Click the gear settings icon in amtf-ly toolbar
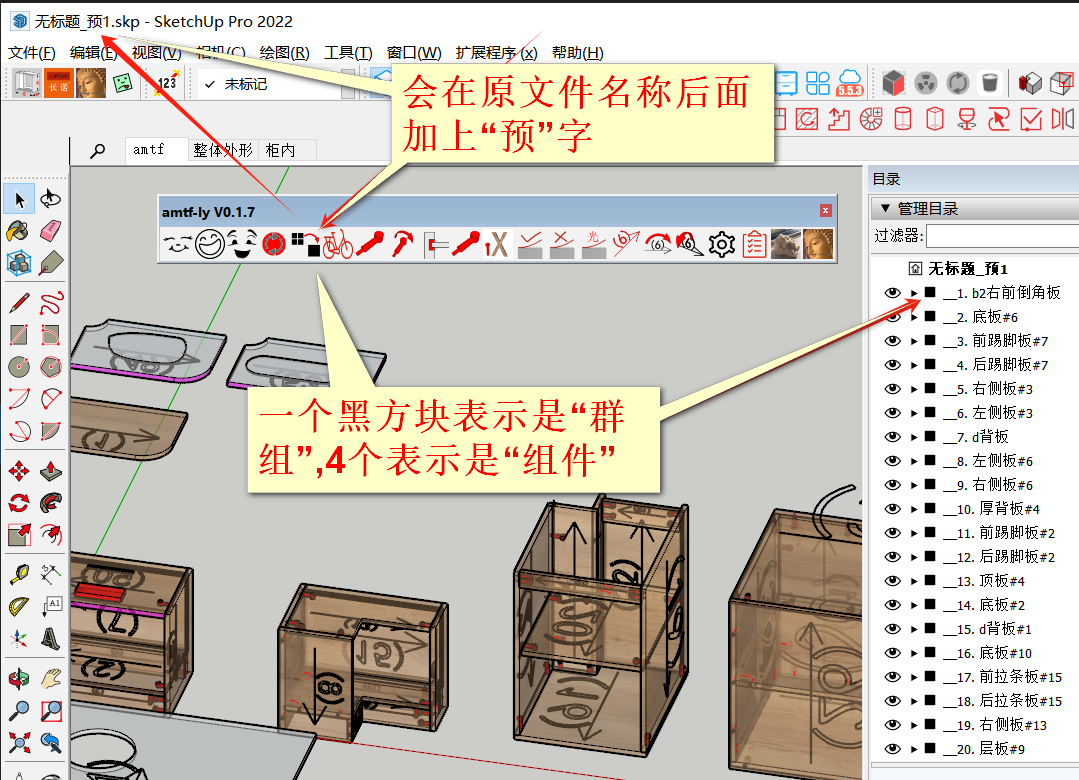 coord(722,244)
